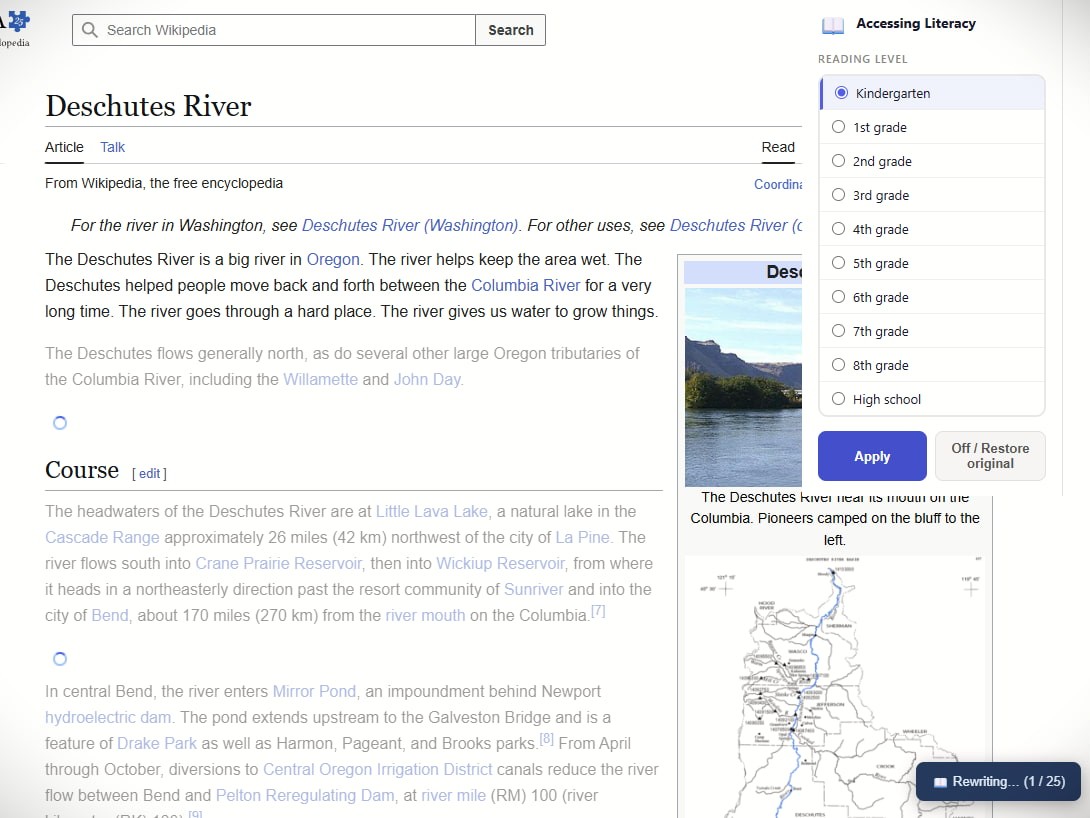Click the Apply button
This screenshot has width=1090, height=818.
point(872,456)
